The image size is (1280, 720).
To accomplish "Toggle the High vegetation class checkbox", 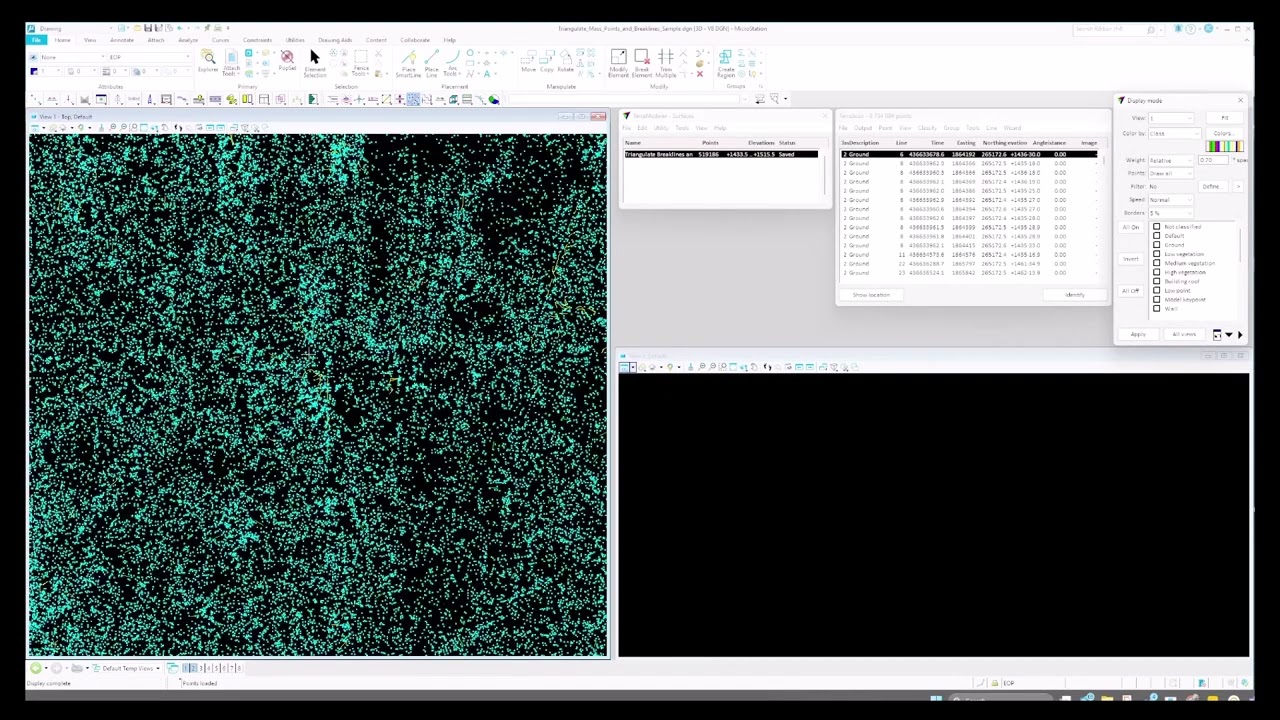I will click(x=1157, y=272).
